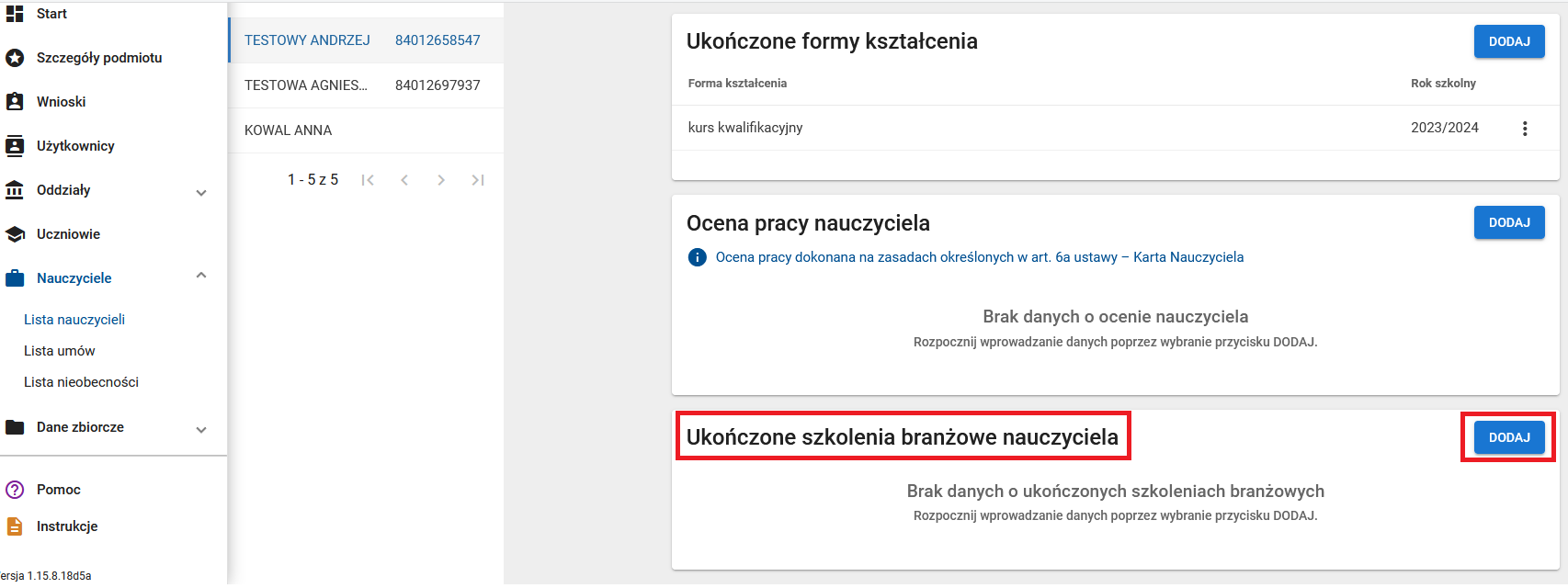Image resolution: width=1568 pixels, height=588 pixels.
Task: Select teacher TESTOWA AGNIESZKA from the list
Action: pos(306,85)
